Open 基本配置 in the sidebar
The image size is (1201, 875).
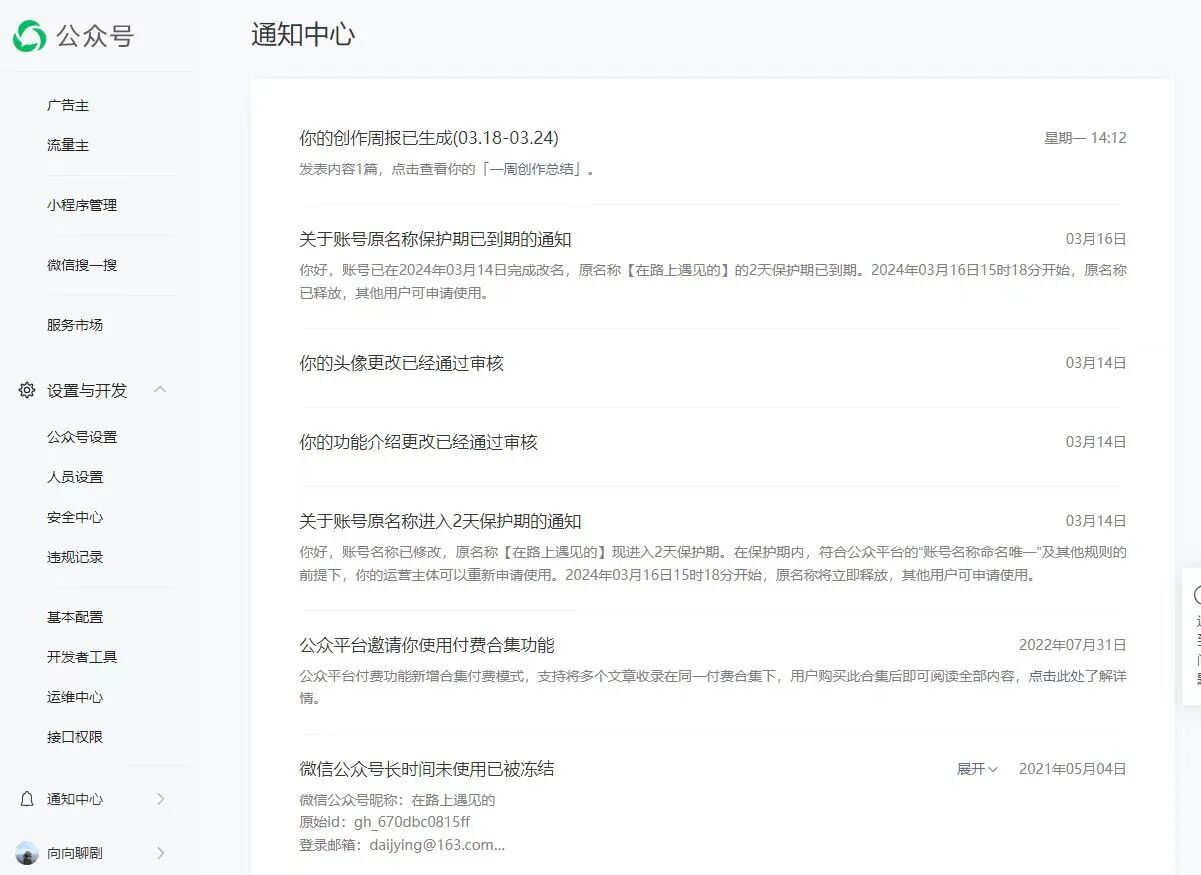75,617
